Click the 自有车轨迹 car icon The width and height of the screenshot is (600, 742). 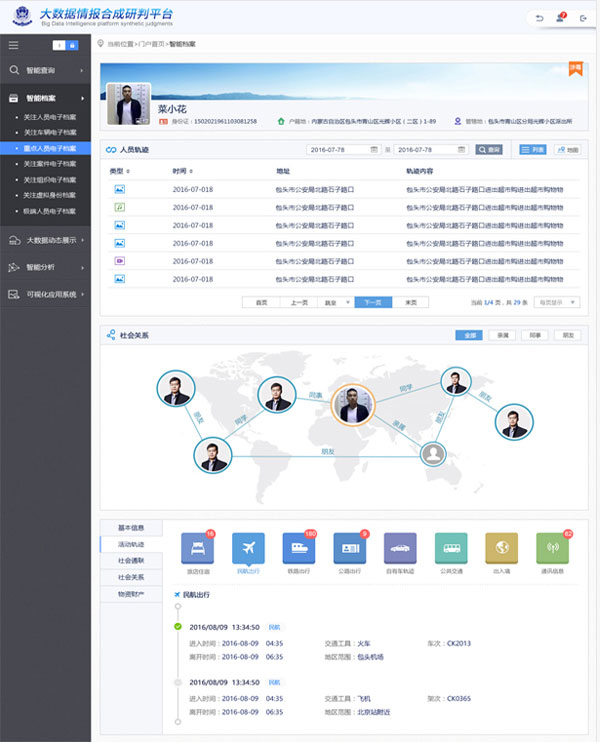point(400,549)
